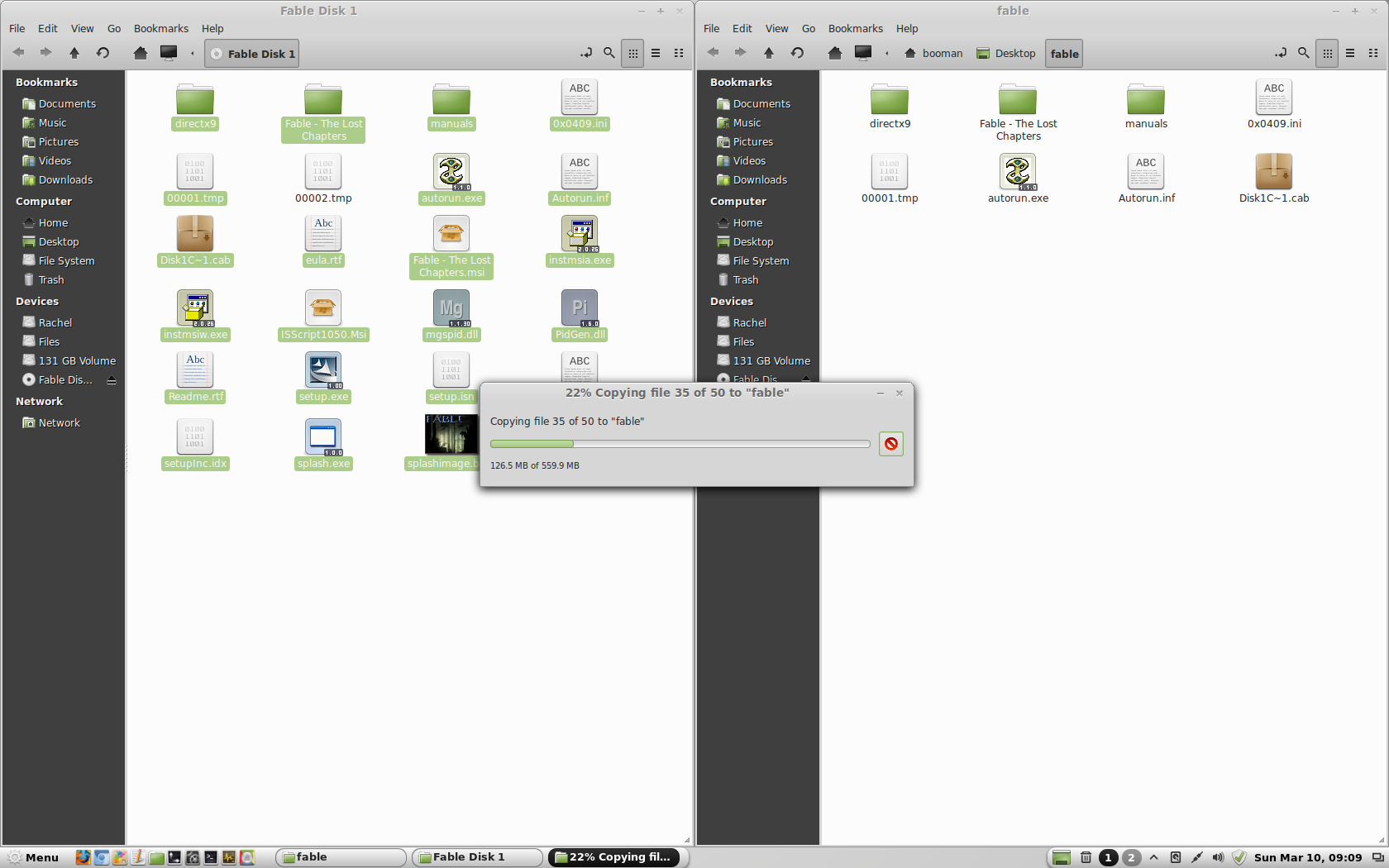Switch Fable Disk 1 window to icon view
1389x868 pixels.
pos(632,53)
